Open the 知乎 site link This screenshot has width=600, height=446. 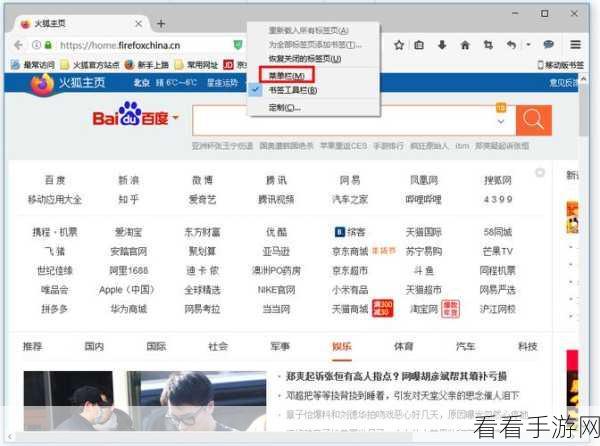pos(129,199)
